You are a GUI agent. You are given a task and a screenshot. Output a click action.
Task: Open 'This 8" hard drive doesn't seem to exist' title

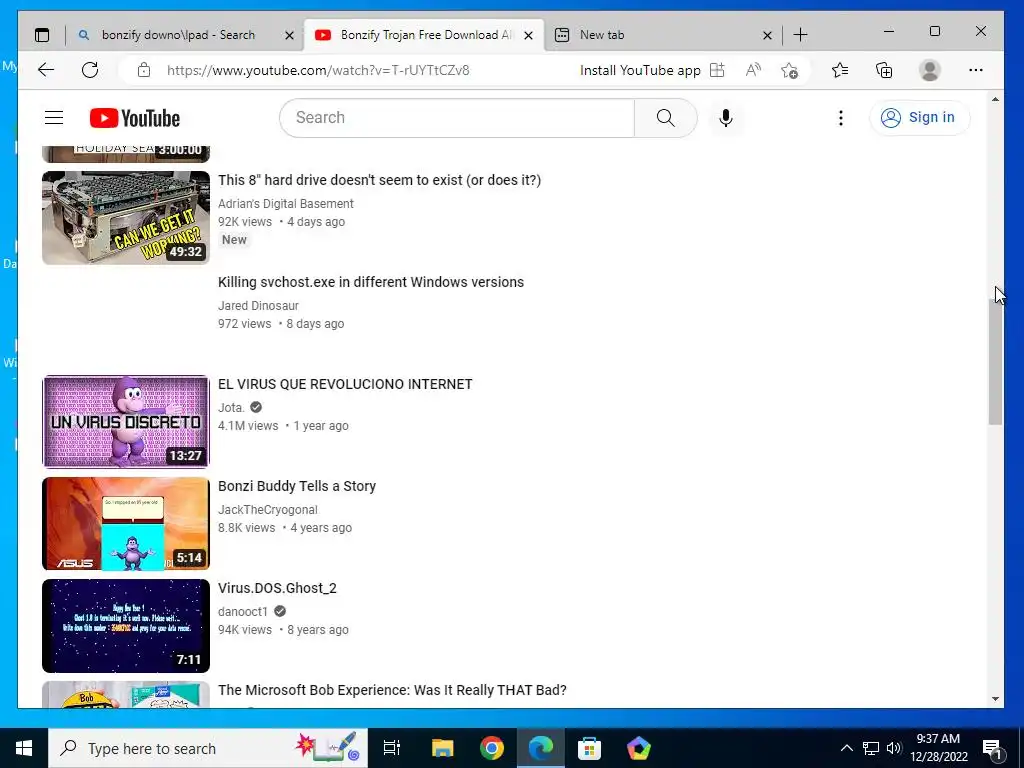coord(379,180)
